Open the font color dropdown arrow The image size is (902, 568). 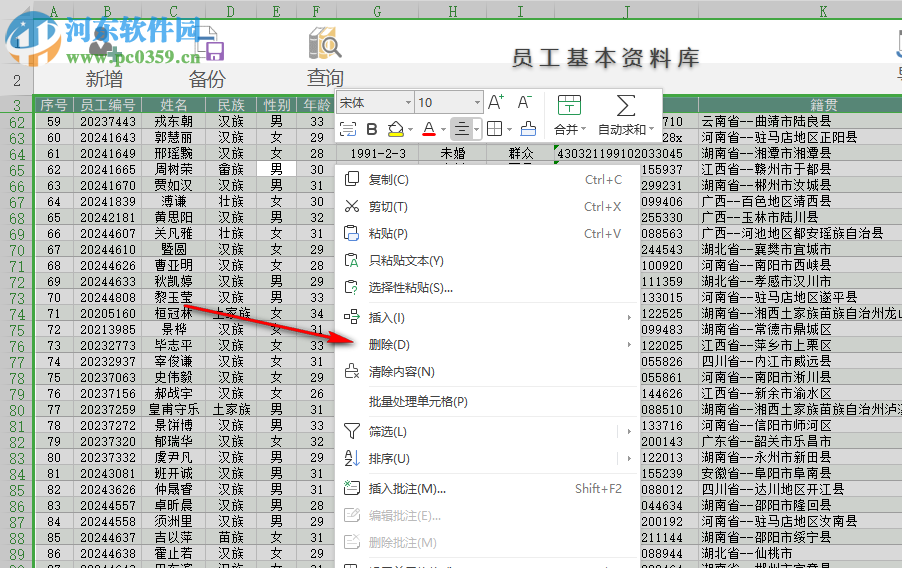(443, 130)
